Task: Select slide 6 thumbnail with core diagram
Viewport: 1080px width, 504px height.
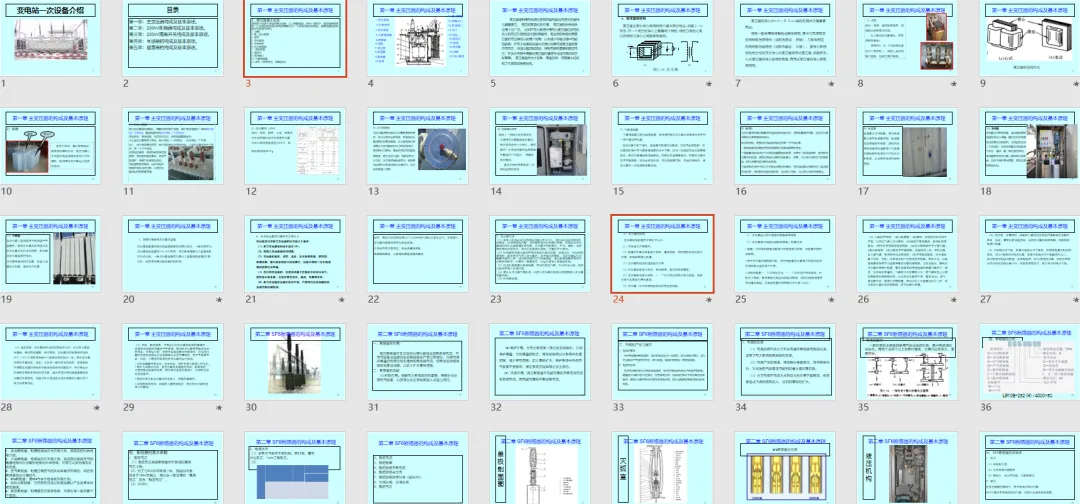Action: pyautogui.click(x=663, y=38)
